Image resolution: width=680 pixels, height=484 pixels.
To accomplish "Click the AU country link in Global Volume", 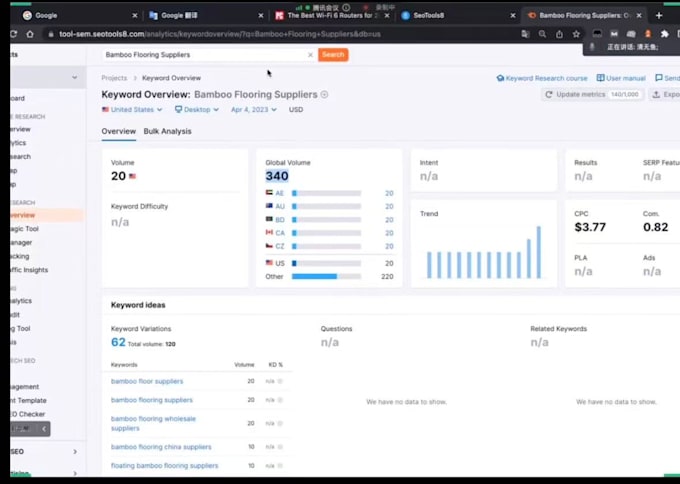I will tap(280, 206).
